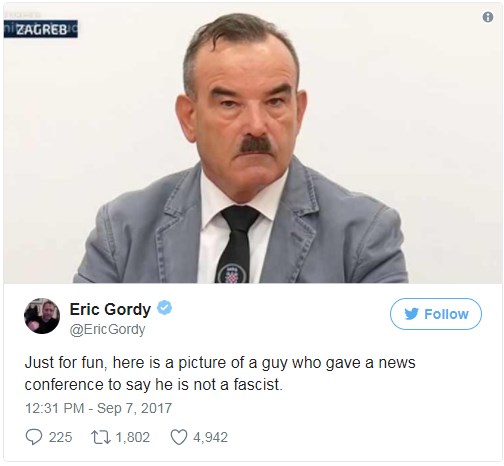The width and height of the screenshot is (504, 466).
Task: Click the blue verified badge
Action: (165, 308)
